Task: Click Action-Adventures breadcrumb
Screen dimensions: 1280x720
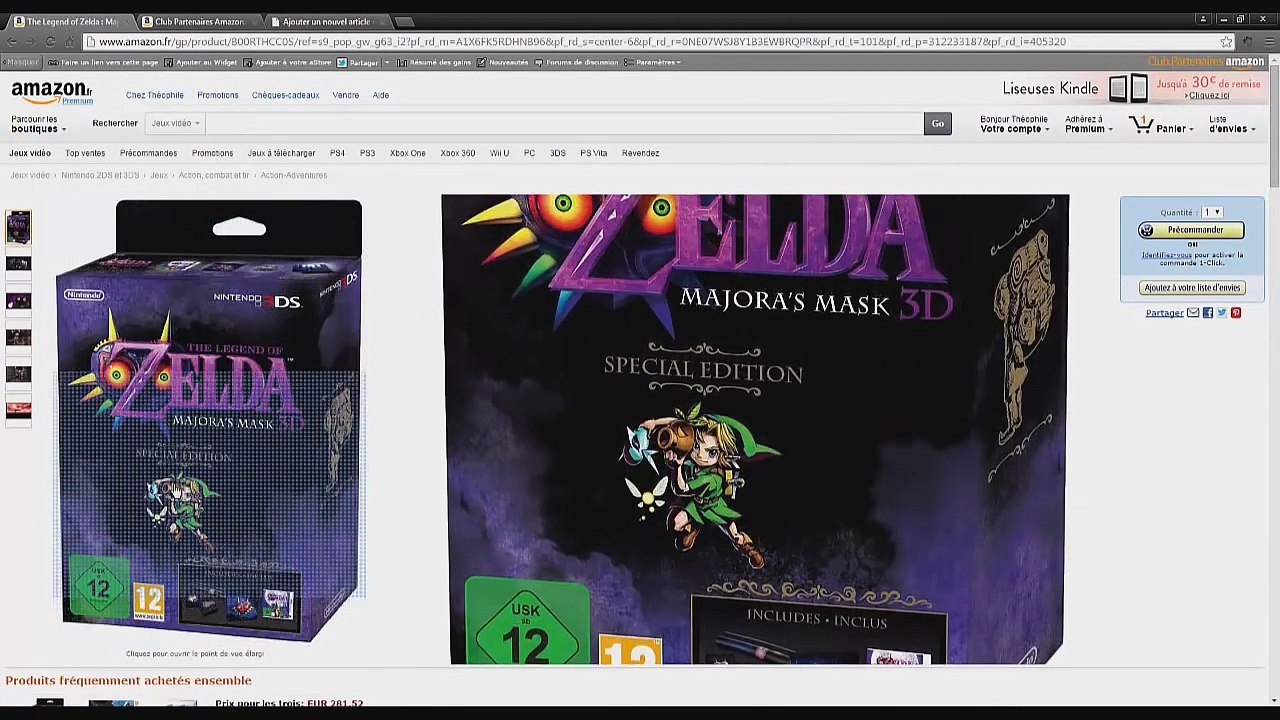Action: (x=294, y=175)
